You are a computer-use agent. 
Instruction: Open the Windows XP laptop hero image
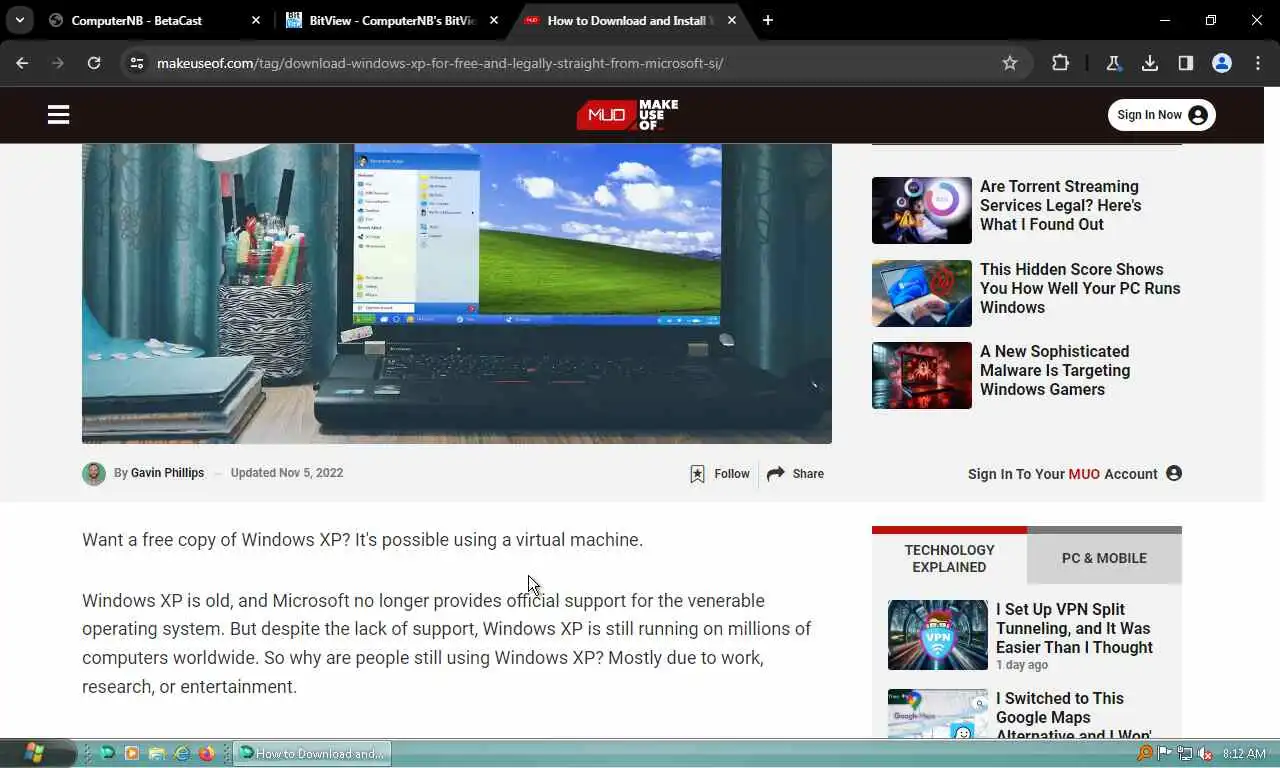click(457, 293)
